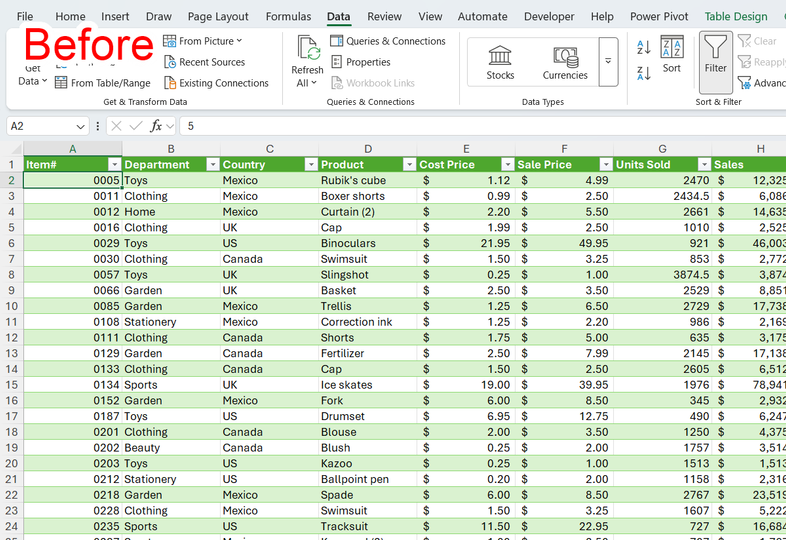Open Recent Sources
This screenshot has height=540, width=786.
coord(205,62)
